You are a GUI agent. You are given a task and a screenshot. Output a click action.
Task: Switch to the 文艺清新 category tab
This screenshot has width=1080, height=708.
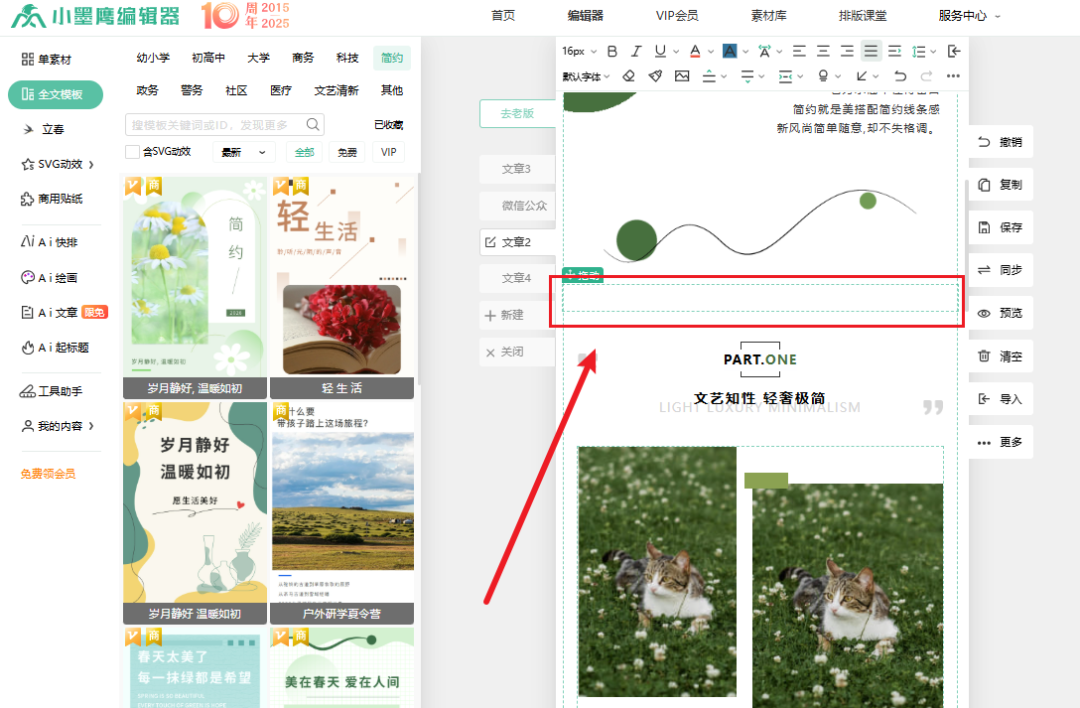point(336,90)
